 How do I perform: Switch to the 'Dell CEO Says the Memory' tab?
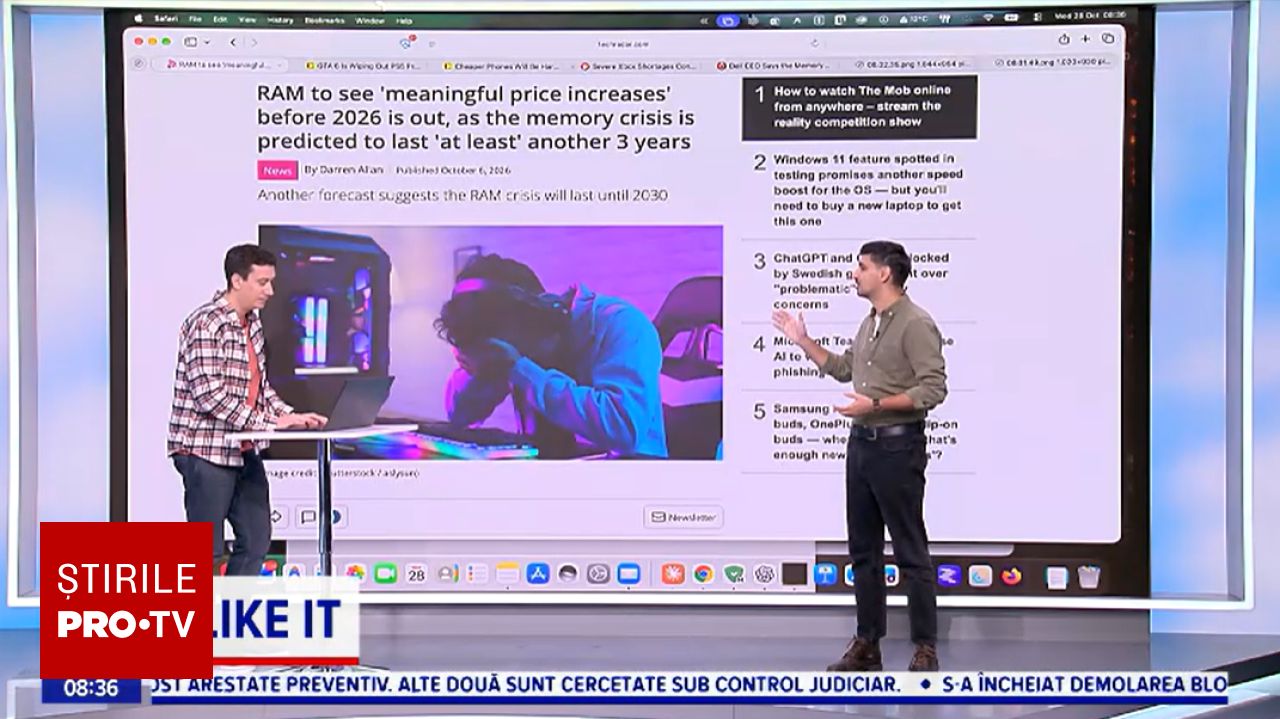click(775, 65)
